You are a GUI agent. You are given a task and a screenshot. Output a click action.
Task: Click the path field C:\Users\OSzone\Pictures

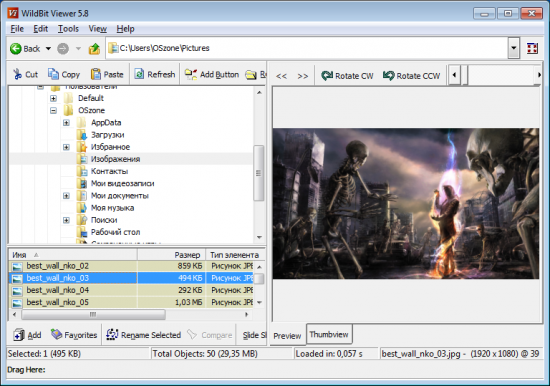pos(308,48)
